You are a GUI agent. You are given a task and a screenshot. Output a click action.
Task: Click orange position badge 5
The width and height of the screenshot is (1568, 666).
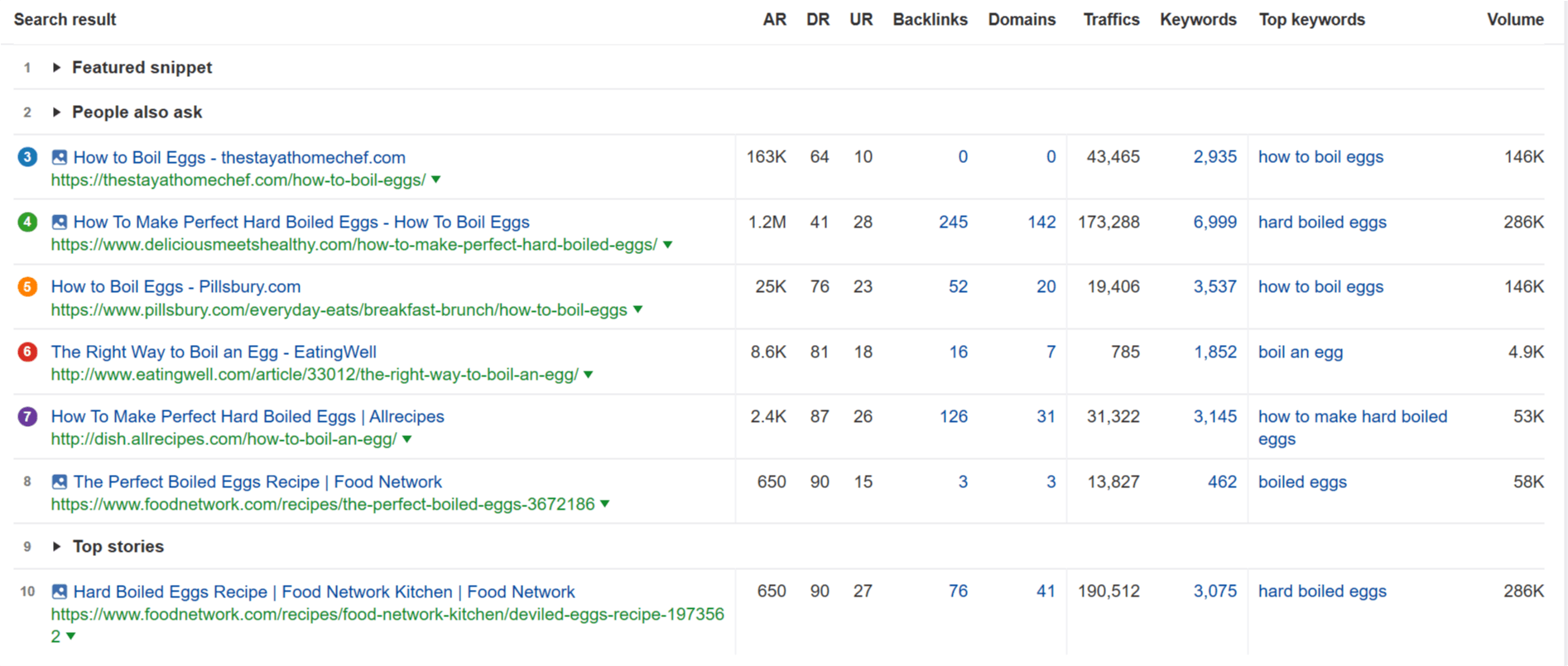click(x=27, y=286)
